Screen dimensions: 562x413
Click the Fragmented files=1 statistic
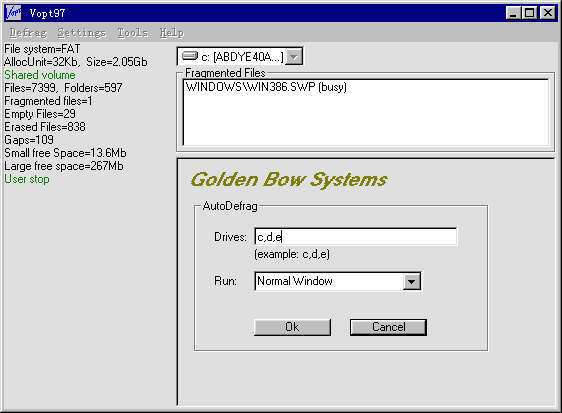48,101
